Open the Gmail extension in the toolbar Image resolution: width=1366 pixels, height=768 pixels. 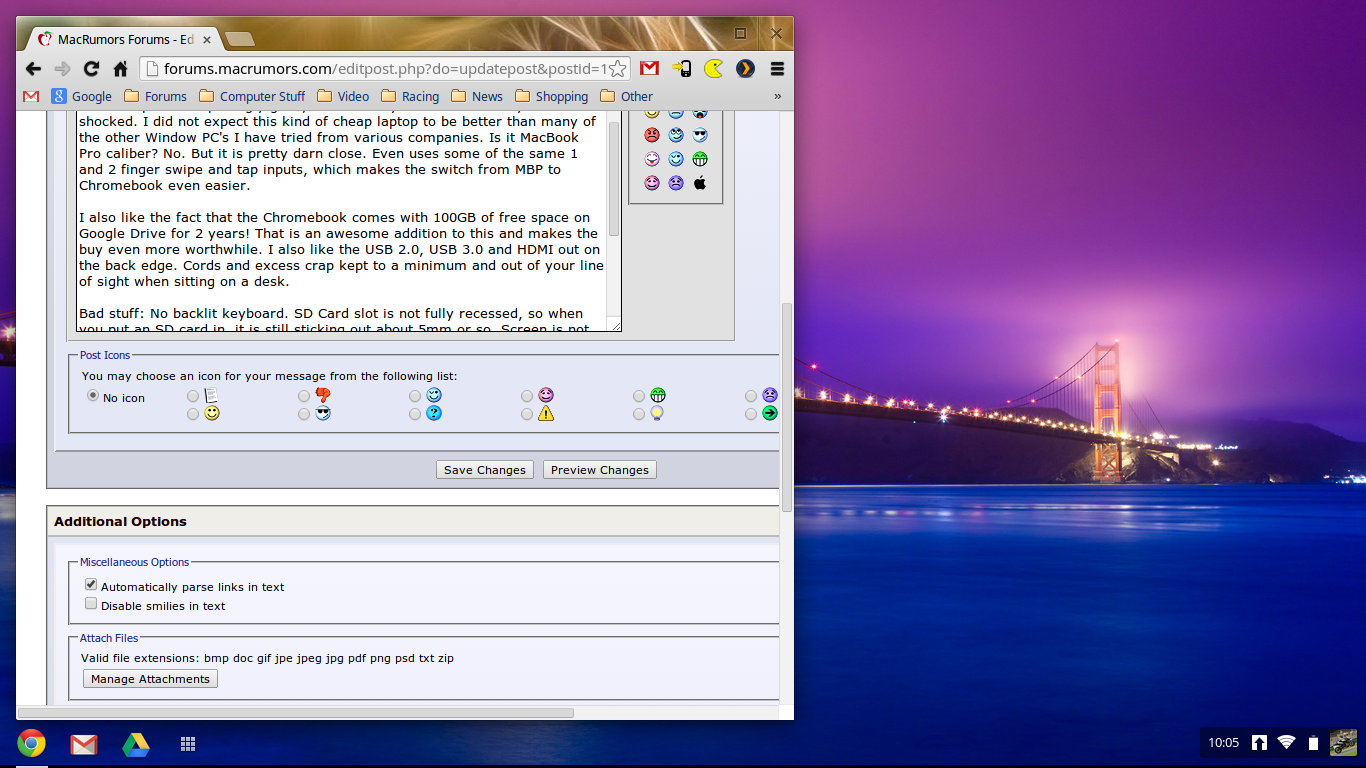pyautogui.click(x=650, y=69)
